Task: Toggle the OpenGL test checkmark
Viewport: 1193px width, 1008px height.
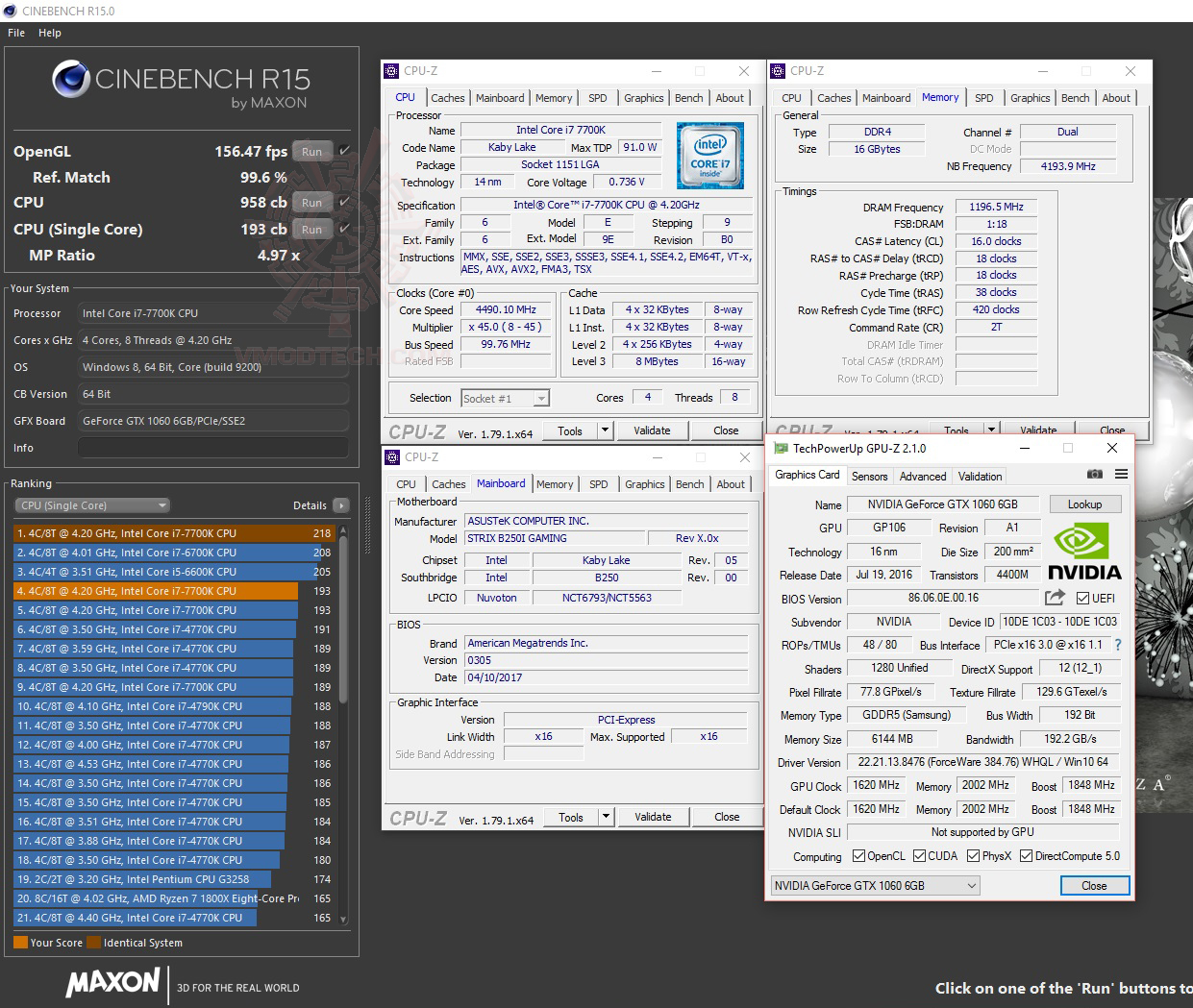Action: [344, 151]
